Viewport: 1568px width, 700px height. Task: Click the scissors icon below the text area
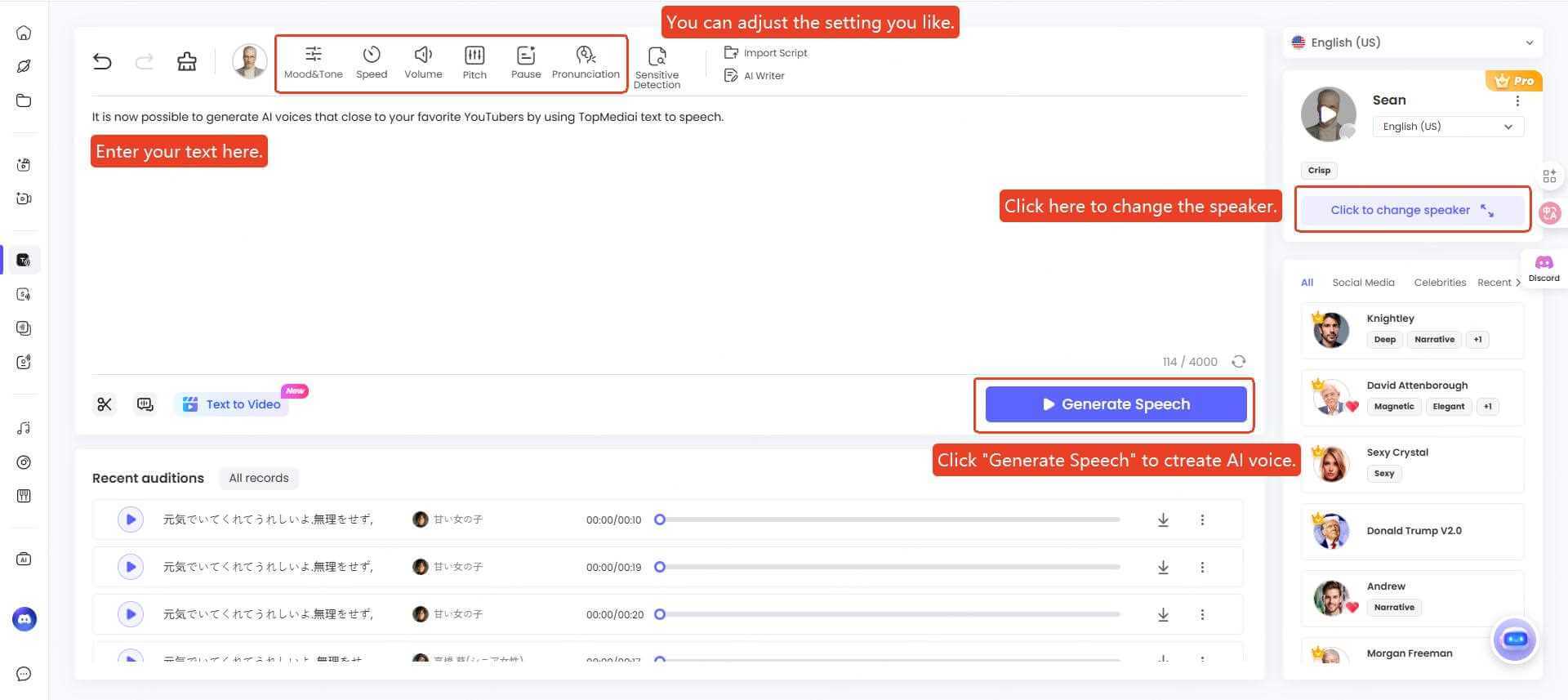coord(105,404)
